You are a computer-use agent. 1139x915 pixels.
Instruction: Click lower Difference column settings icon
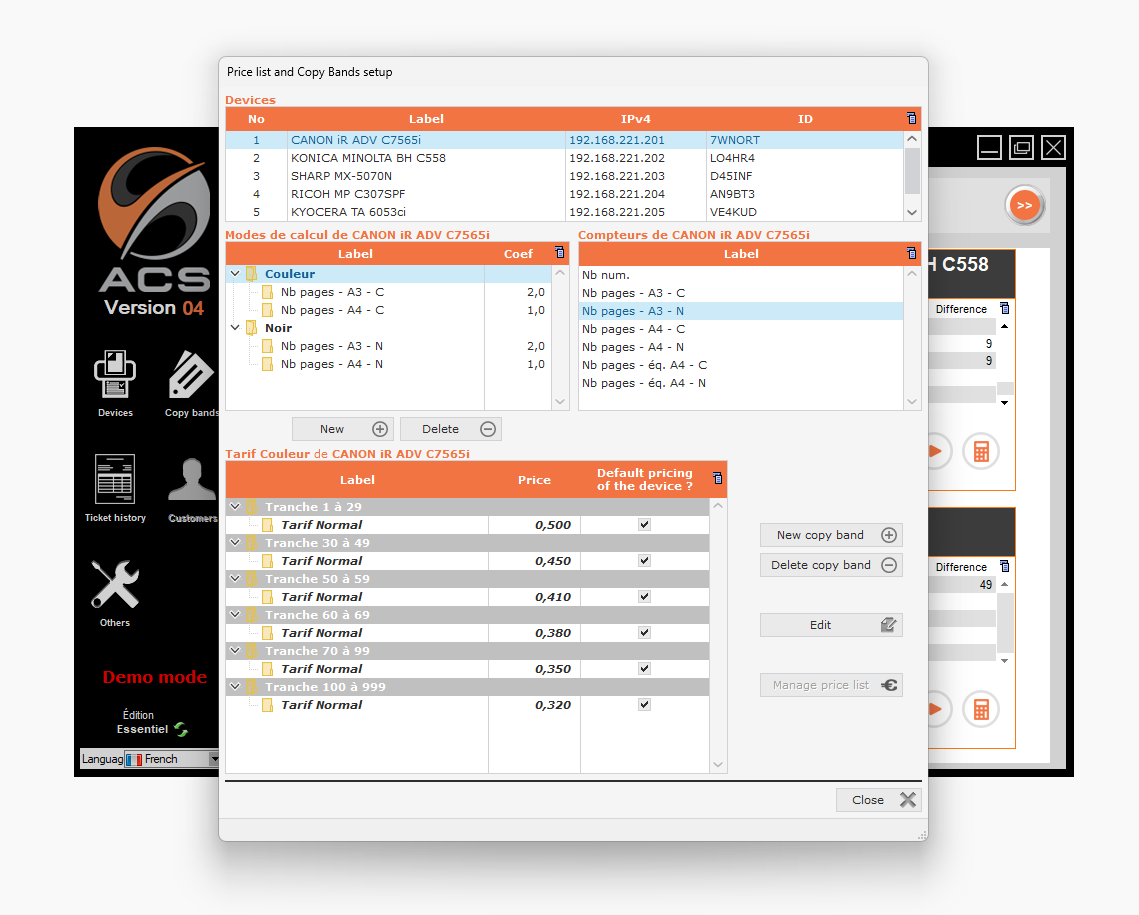[x=1005, y=566]
